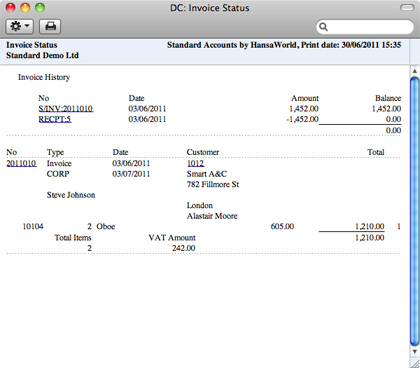Viewport: 420px width, 368px height.
Task: Click the toolbar toggle pill button
Action: coord(407,8)
